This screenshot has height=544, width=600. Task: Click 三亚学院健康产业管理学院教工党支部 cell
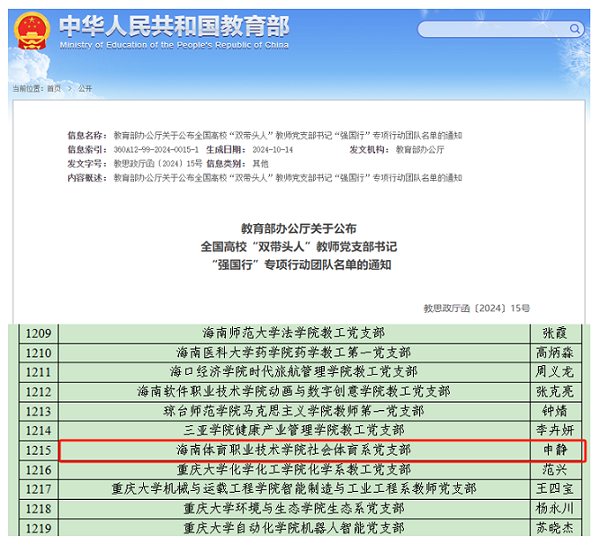(x=293, y=430)
